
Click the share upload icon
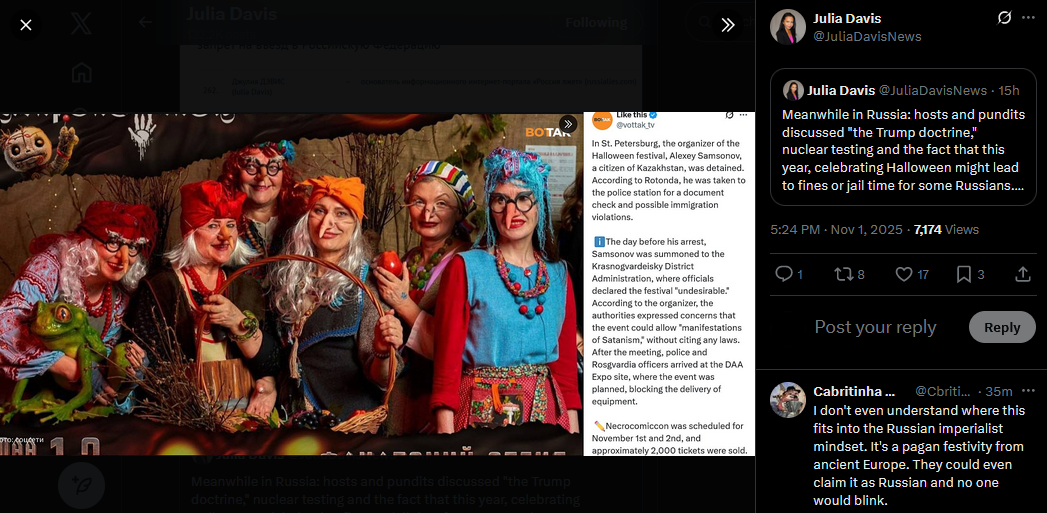coord(1022,274)
